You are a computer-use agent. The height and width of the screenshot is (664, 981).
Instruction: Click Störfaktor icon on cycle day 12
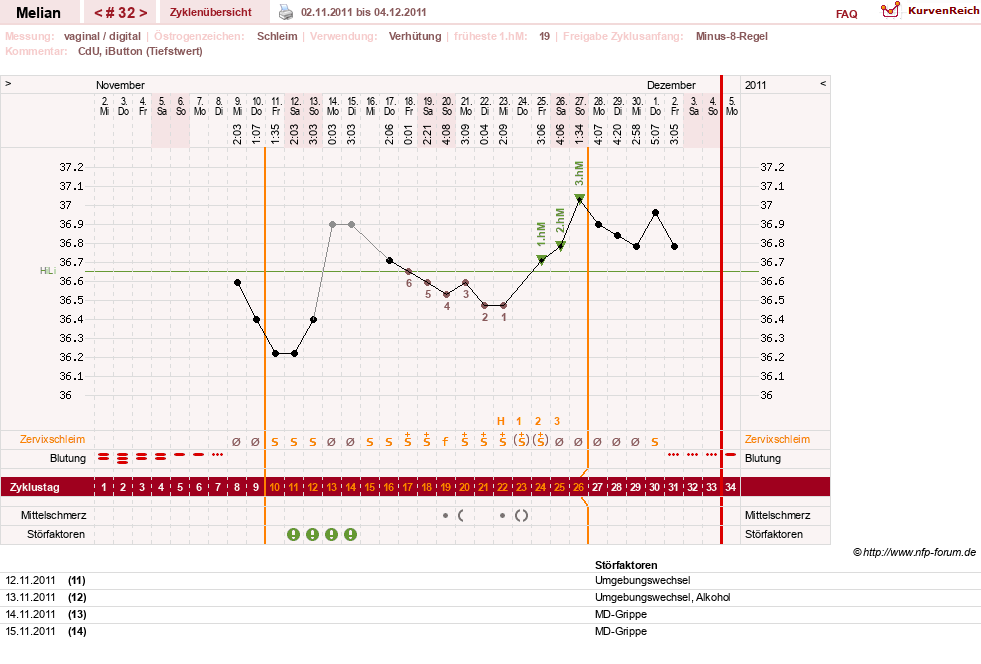312,534
